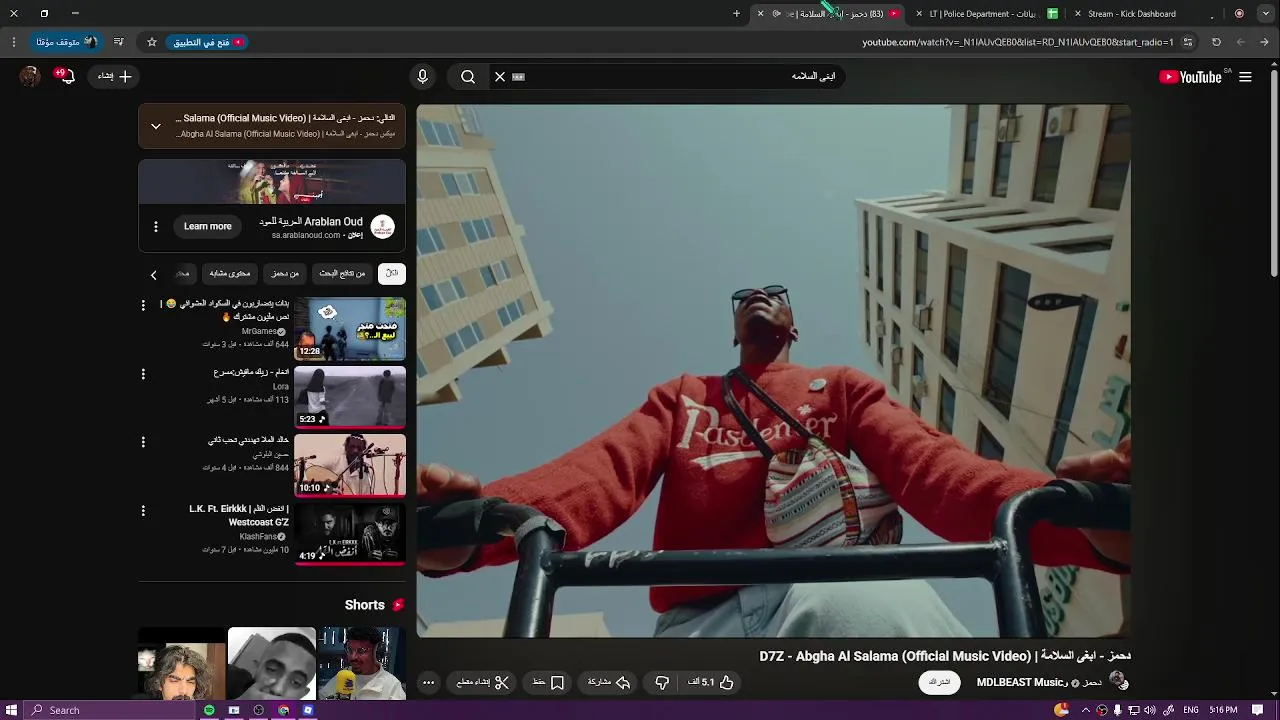The image size is (1280, 720).
Task: Reload the page in browser
Action: [x=1216, y=42]
